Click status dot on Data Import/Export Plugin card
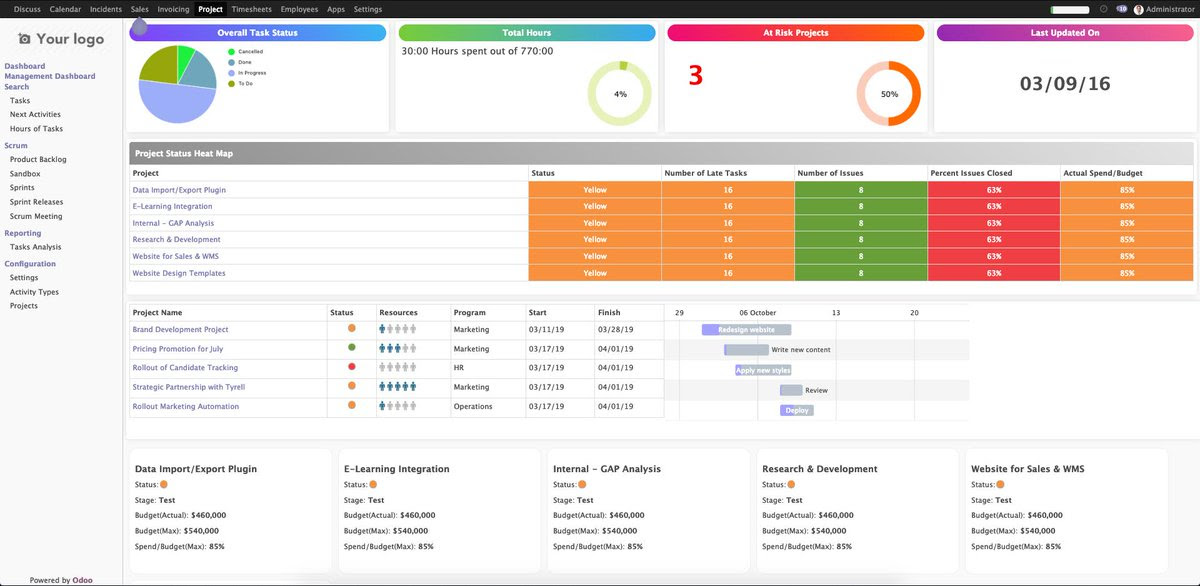This screenshot has height=586, width=1200. [x=164, y=484]
